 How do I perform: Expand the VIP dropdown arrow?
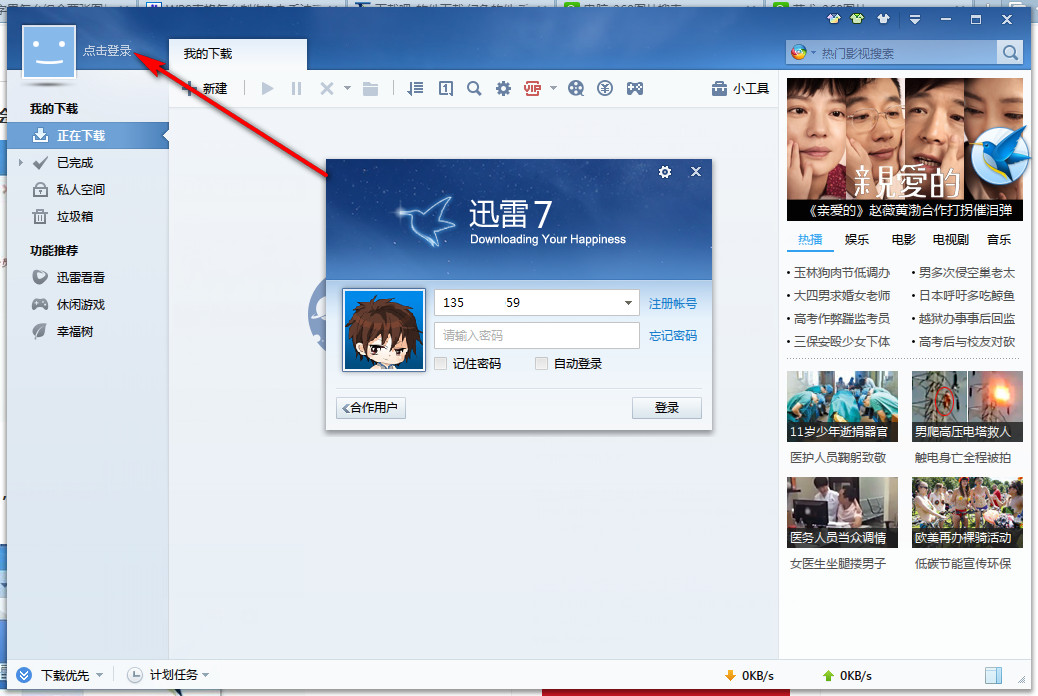[553, 88]
